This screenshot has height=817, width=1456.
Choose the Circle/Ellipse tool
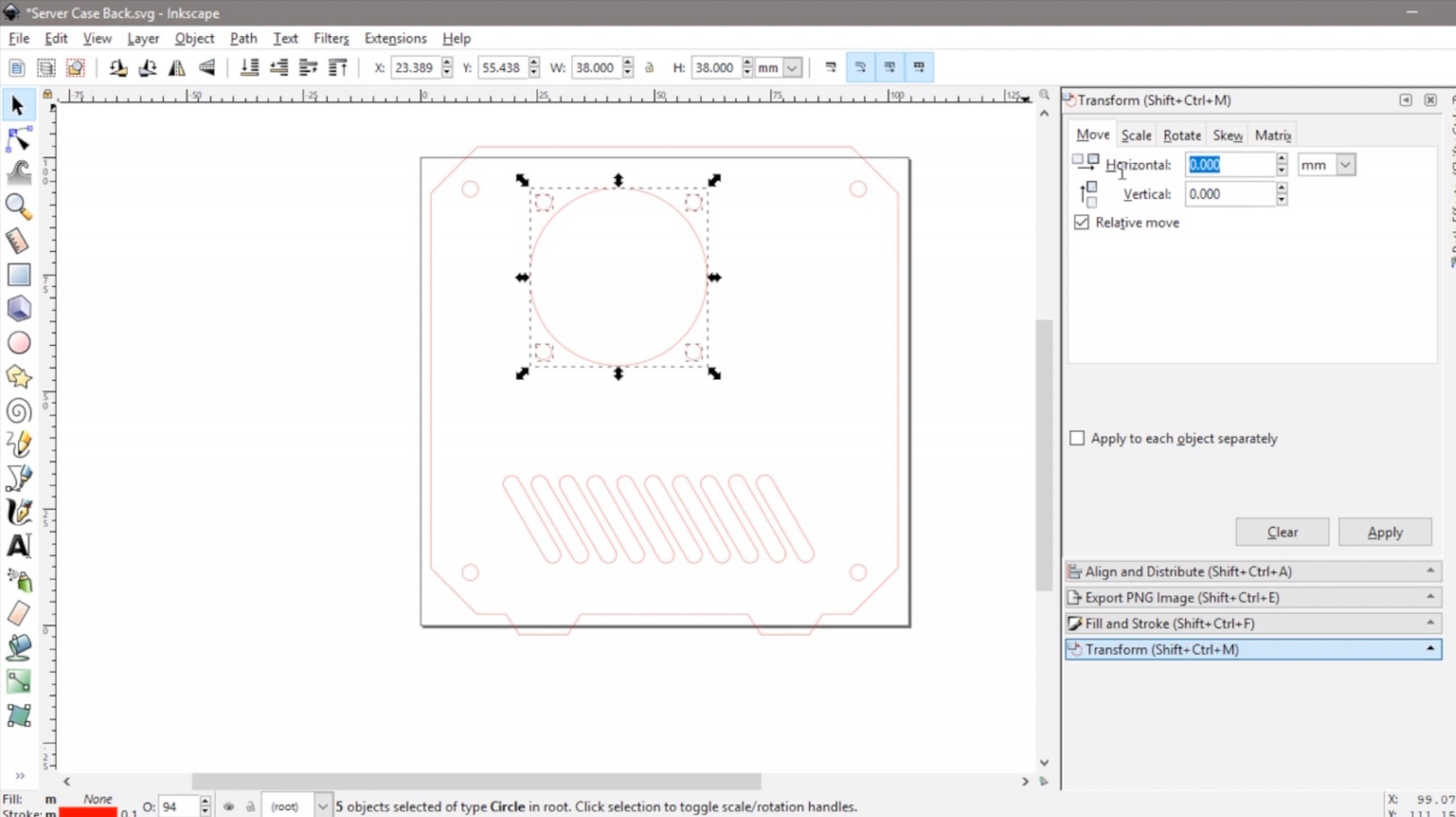pyautogui.click(x=18, y=343)
